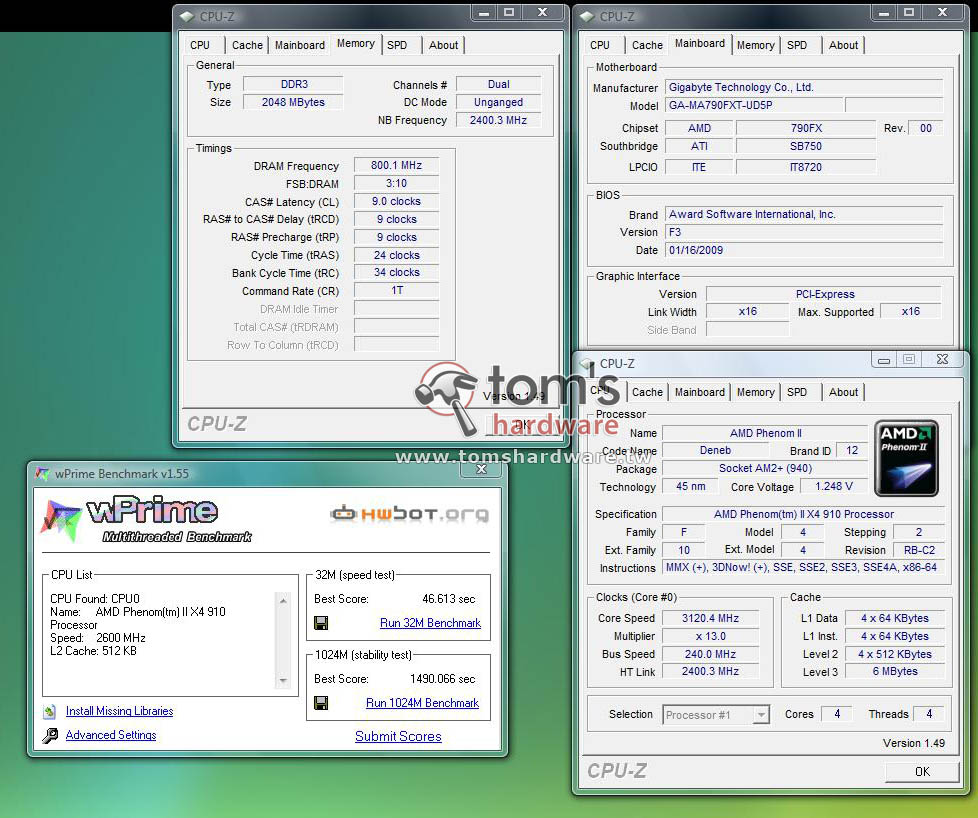This screenshot has height=818, width=978.
Task: Click OK in bottom CPU-Z window
Action: (x=922, y=772)
